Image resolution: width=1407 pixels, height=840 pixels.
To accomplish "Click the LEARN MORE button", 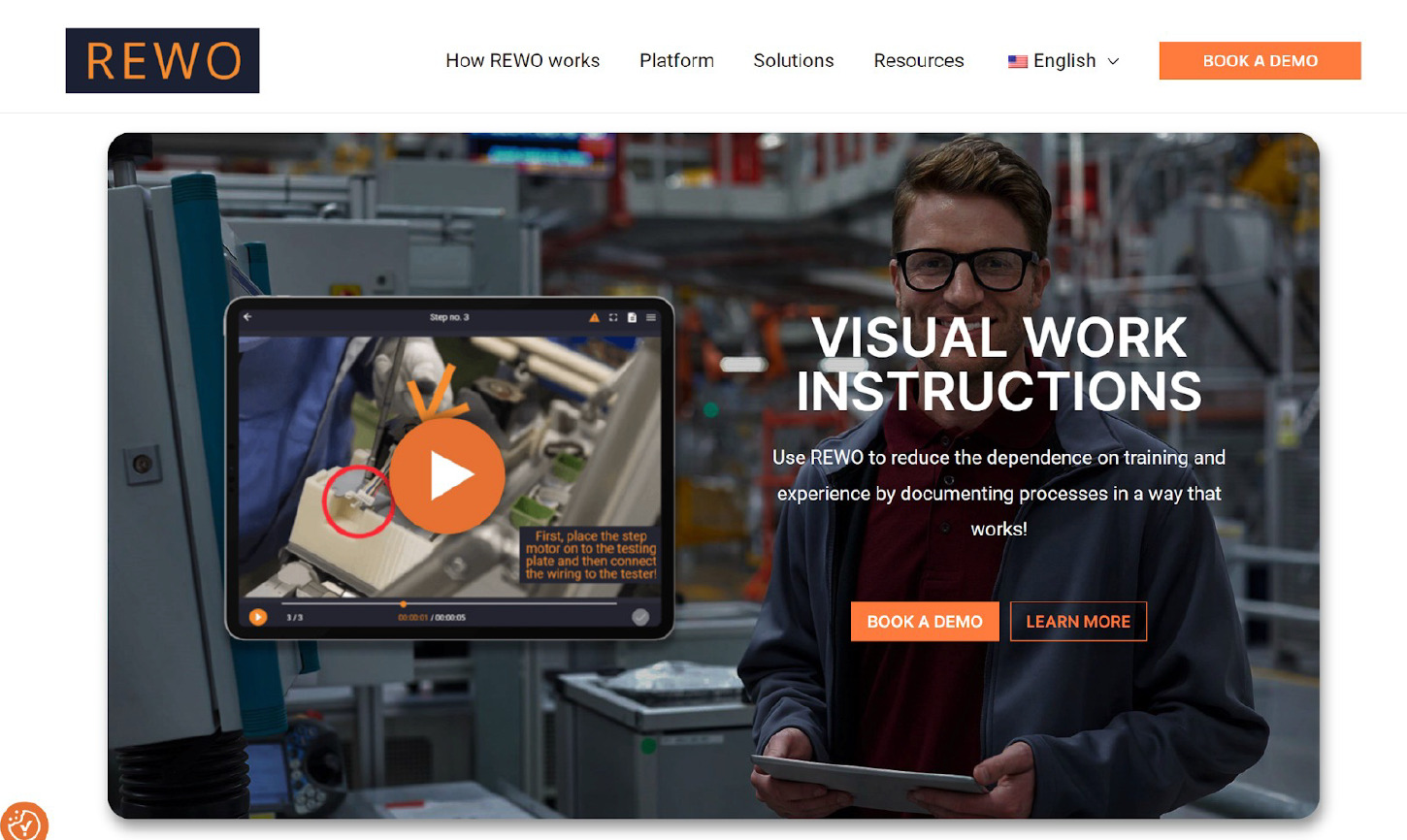I will 1078,622.
